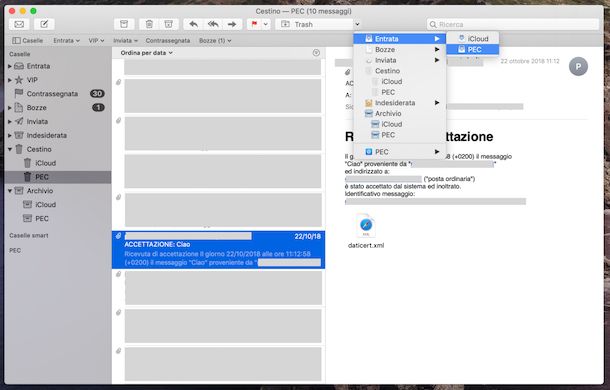Viewport: 610px width, 390px height.
Task: Click the Flagged count badge 30
Action: 97,93
